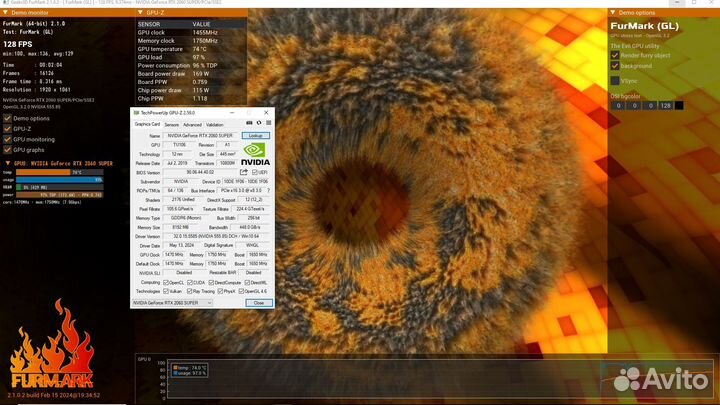
Task: Click the Board power draw 169 W value
Action: click(x=201, y=74)
